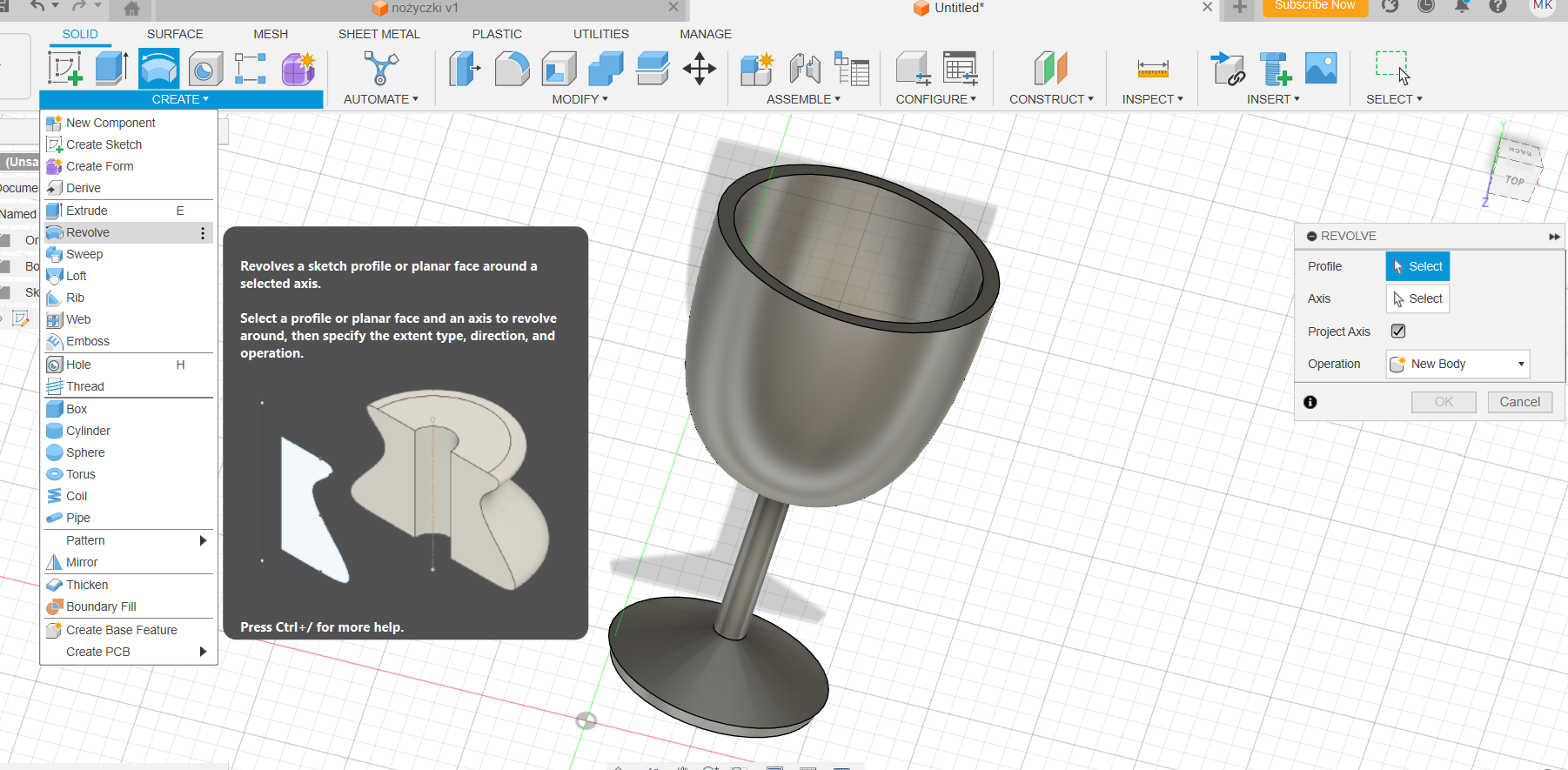Switch to the UTILITIES tab
Screen dimensions: 1568x770
click(x=601, y=34)
